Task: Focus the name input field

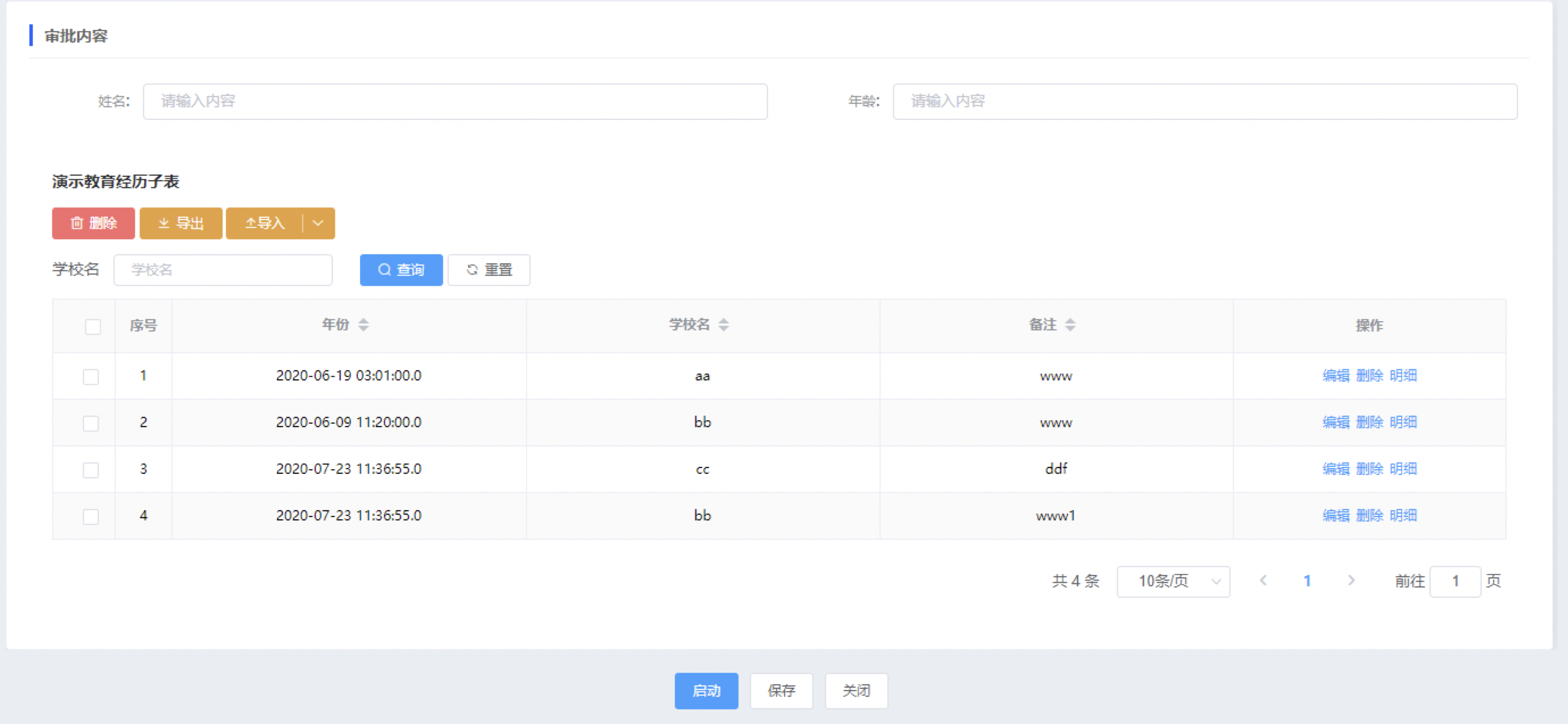Action: tap(455, 101)
